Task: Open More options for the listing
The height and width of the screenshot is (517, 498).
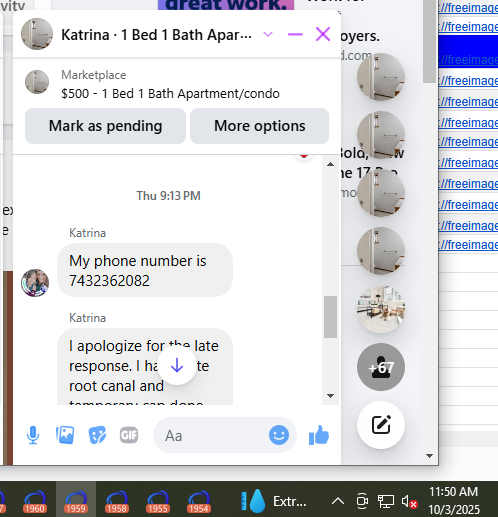Action: pyautogui.click(x=259, y=126)
